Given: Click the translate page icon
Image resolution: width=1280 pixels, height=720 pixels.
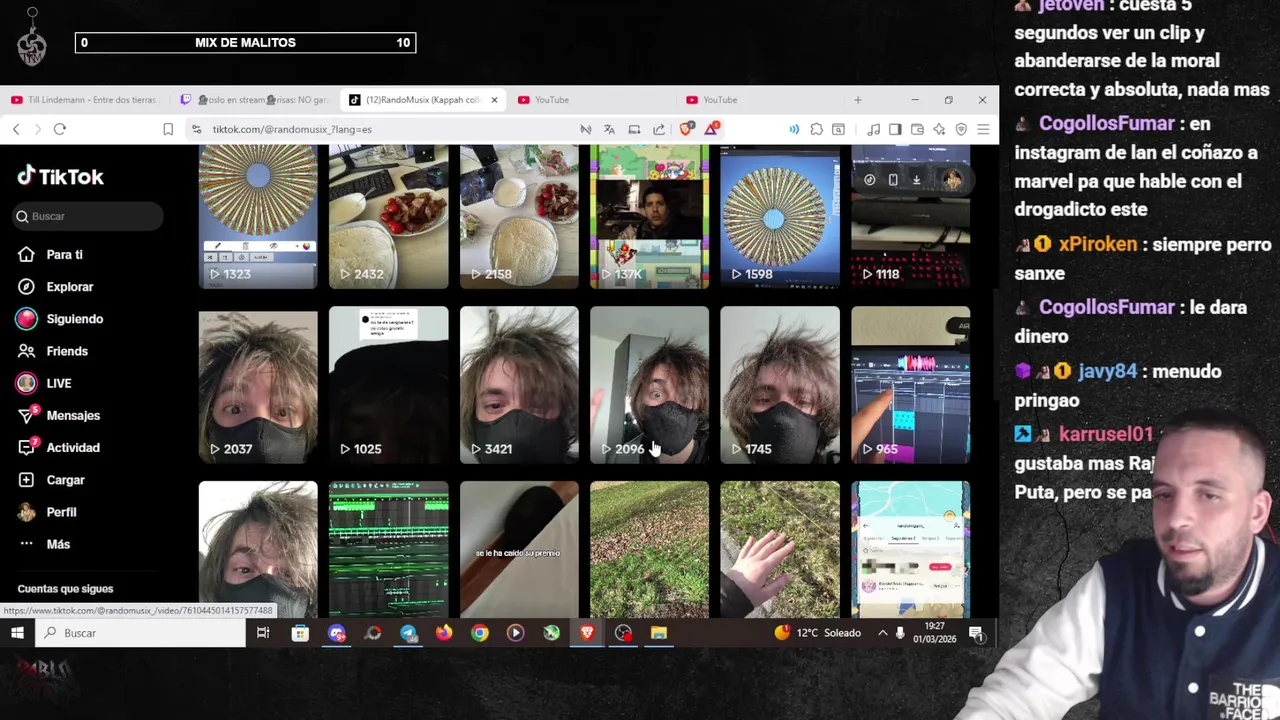Looking at the screenshot, I should (610, 129).
